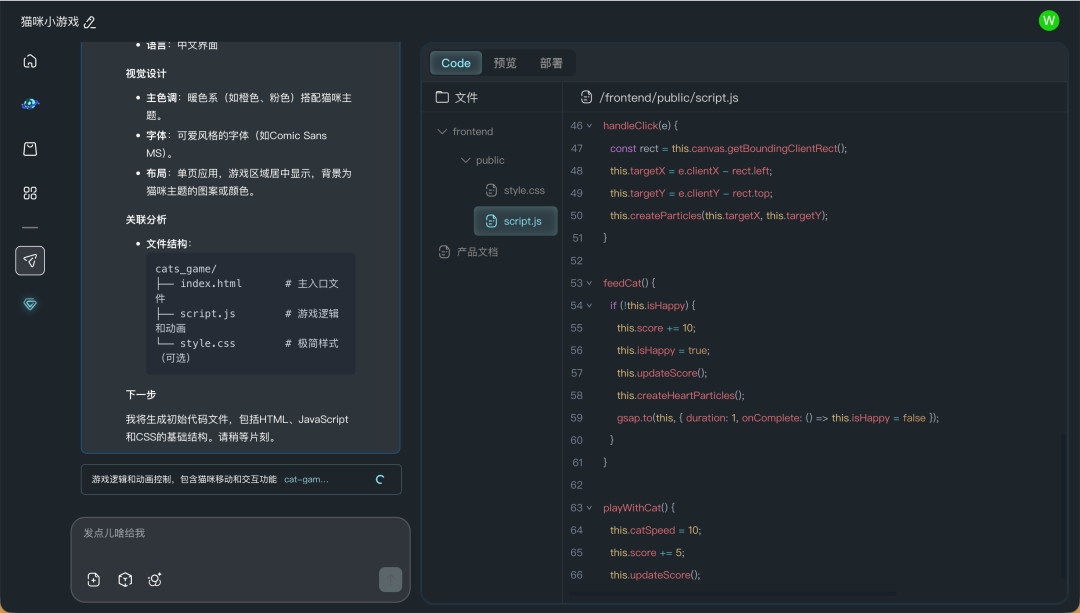Open the planet icon in left sidebar

pos(30,104)
